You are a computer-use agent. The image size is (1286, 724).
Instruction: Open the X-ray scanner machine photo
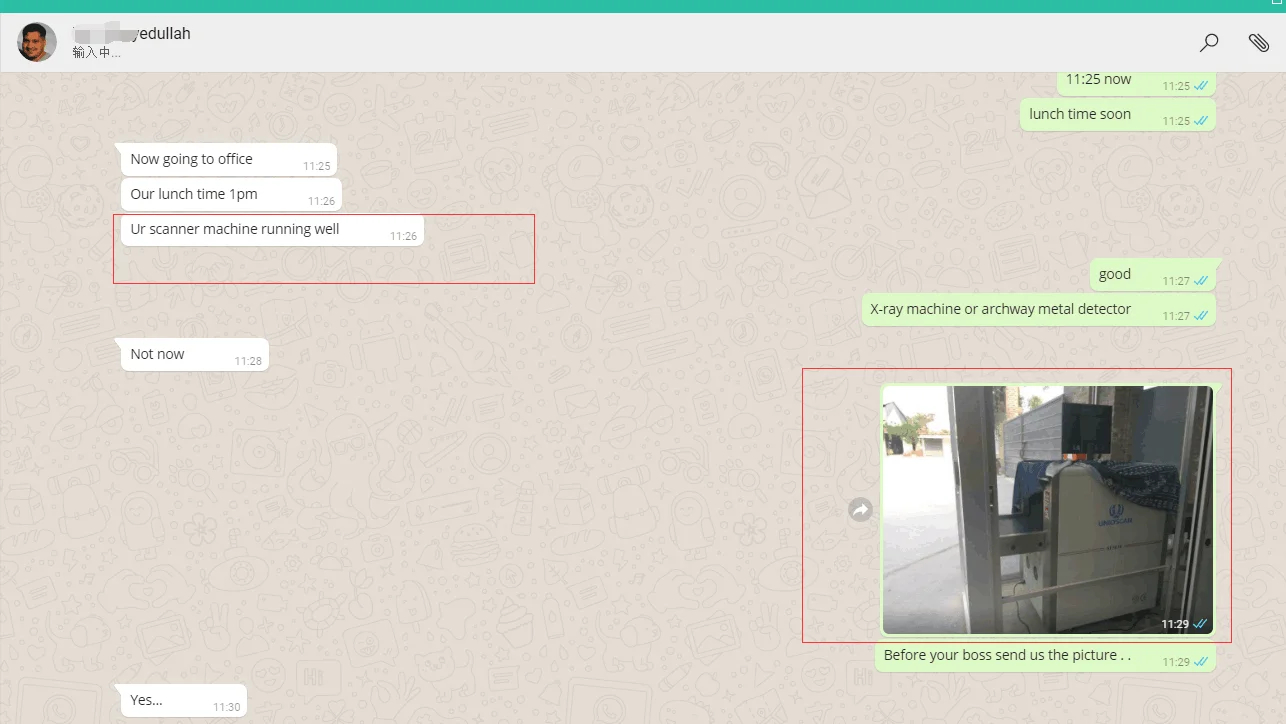click(x=1046, y=509)
